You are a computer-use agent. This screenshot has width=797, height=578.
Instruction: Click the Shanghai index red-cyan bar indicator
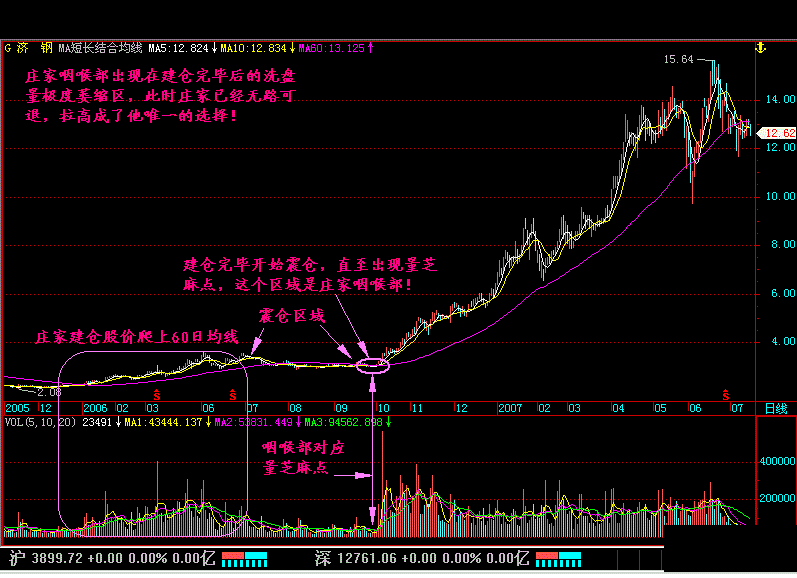(245, 556)
